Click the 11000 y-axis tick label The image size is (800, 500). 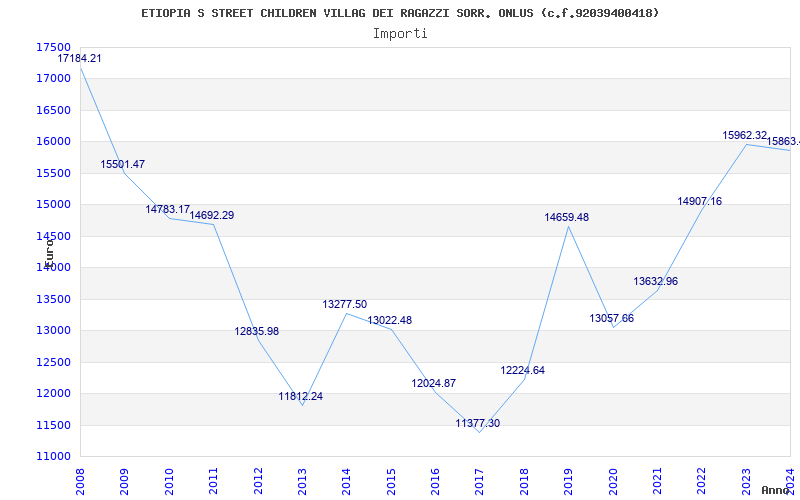coord(53,456)
